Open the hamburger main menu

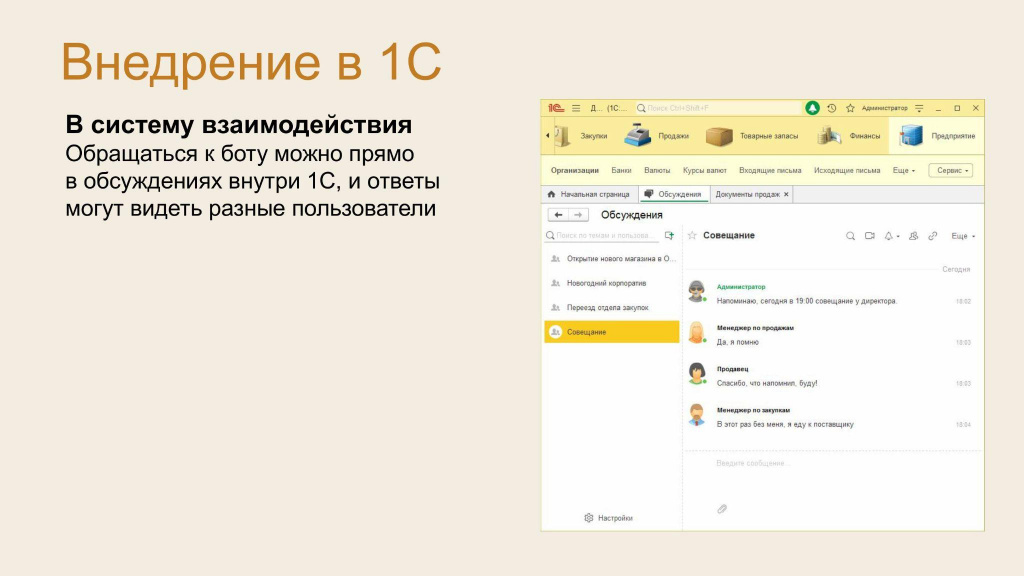[x=576, y=108]
